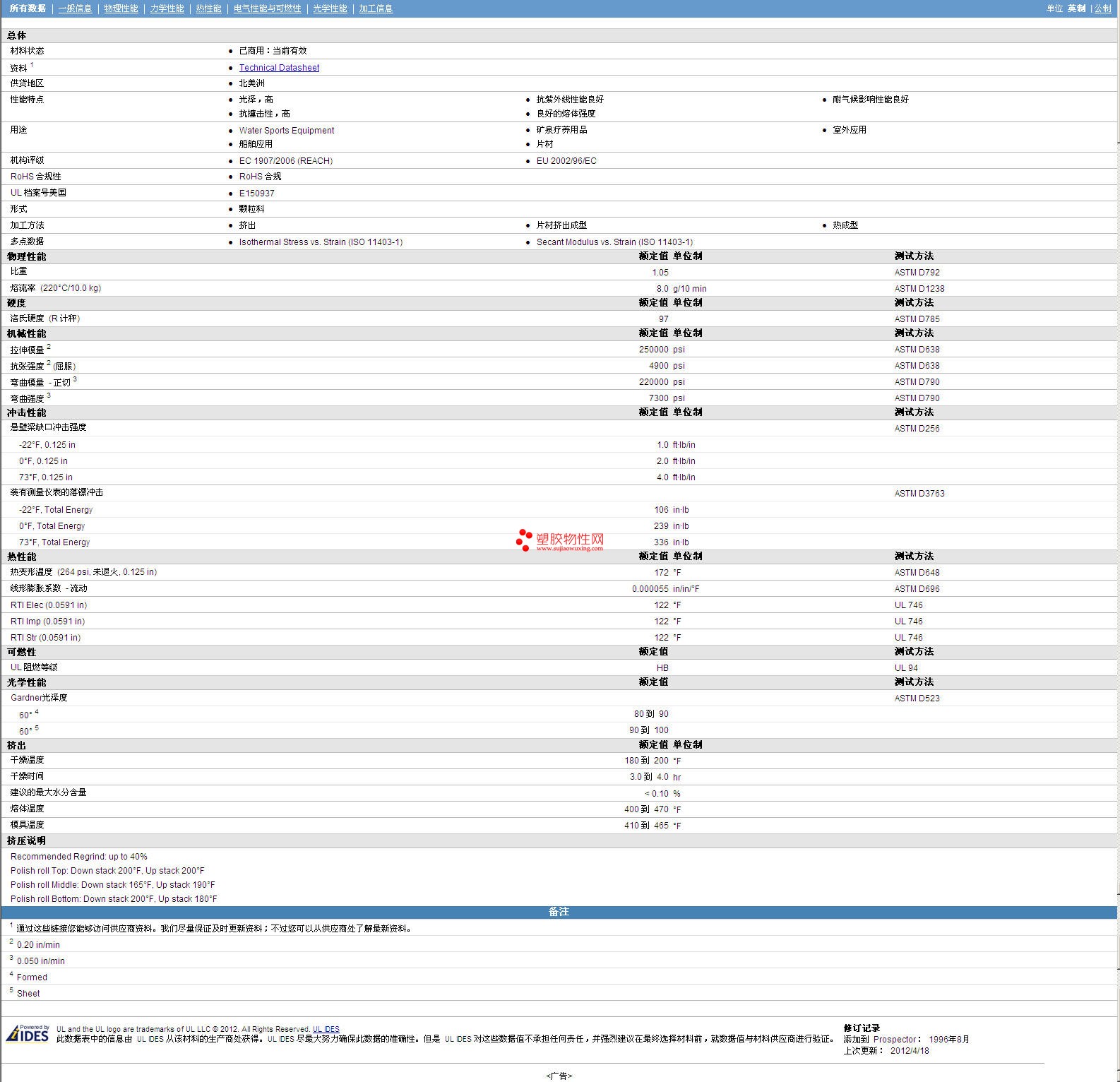1120x1082 pixels.
Task: Click the 8.0 melt flow value
Action: (x=662, y=289)
